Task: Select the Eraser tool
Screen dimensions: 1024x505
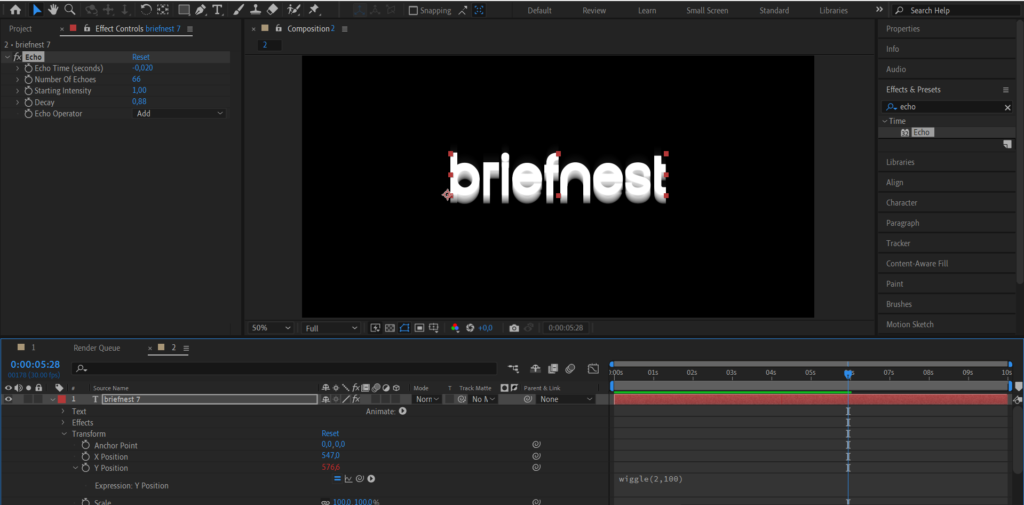Action: click(x=273, y=10)
